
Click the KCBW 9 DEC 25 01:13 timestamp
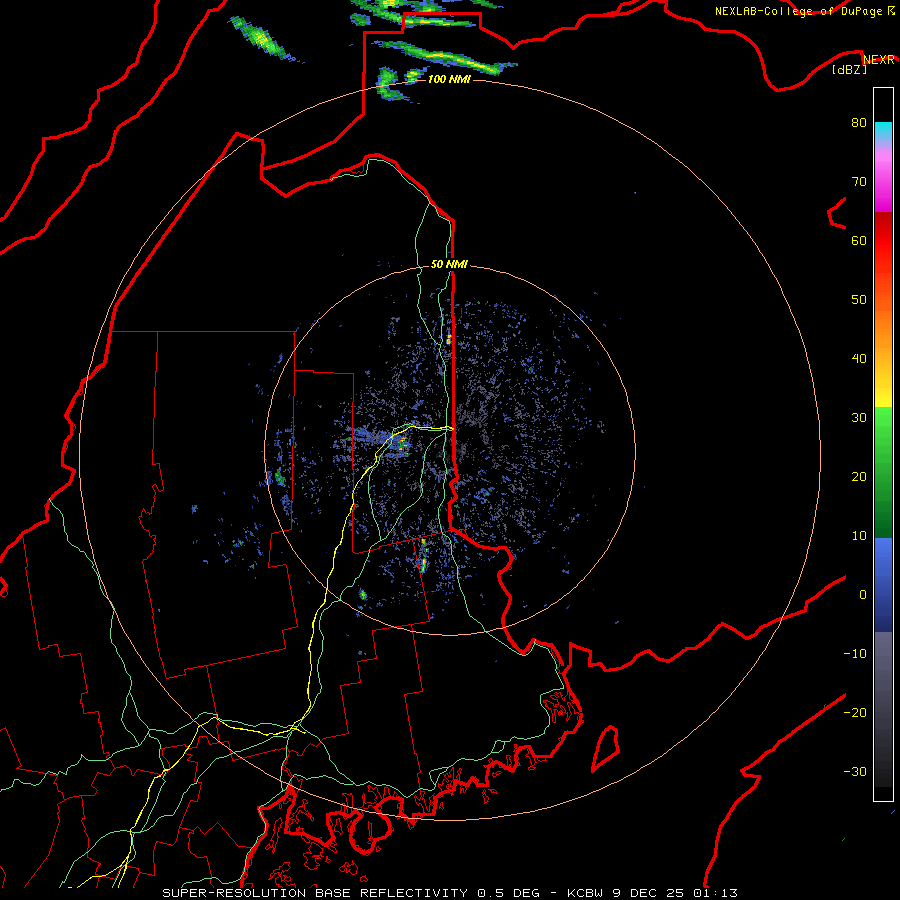click(x=652, y=893)
